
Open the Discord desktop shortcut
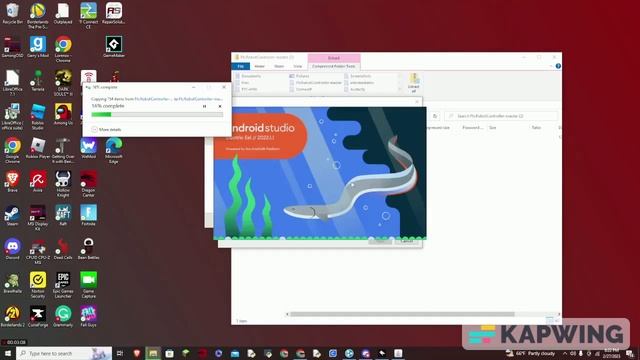coord(12,249)
